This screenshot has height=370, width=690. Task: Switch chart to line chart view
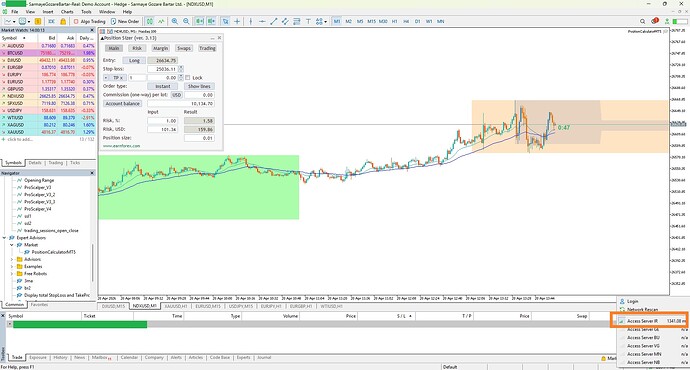pos(161,21)
